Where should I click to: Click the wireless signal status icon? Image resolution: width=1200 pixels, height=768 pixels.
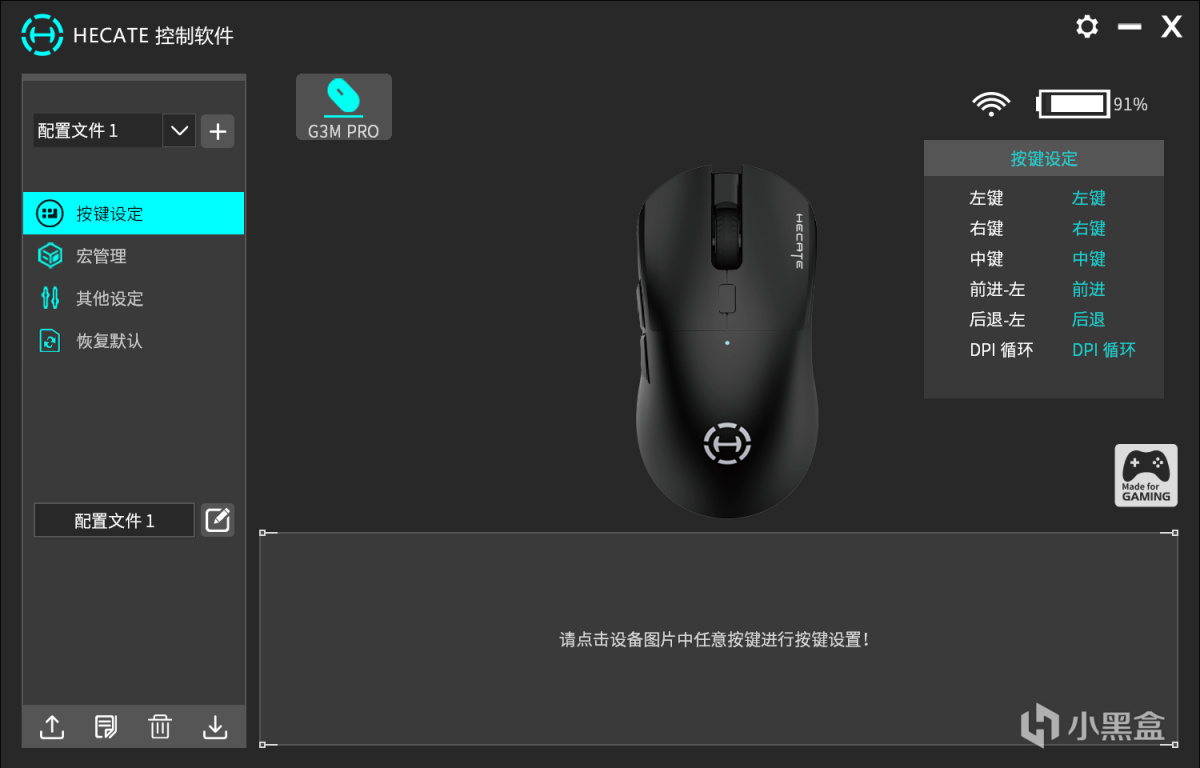point(992,103)
